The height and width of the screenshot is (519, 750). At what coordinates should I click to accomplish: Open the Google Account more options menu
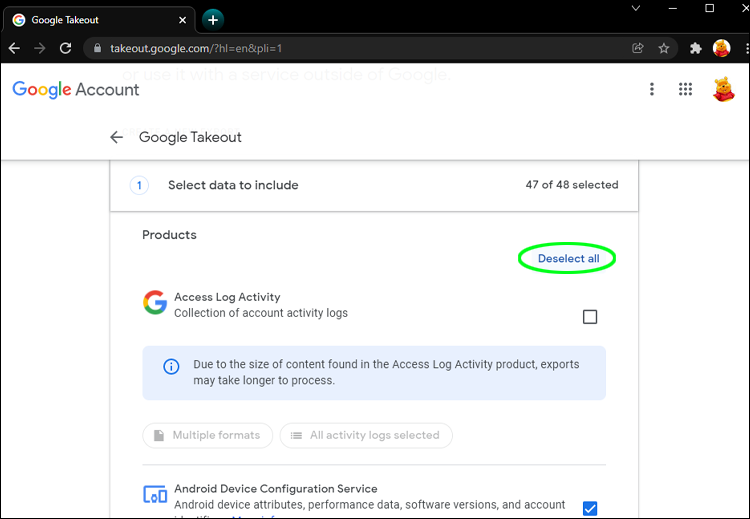pos(652,89)
